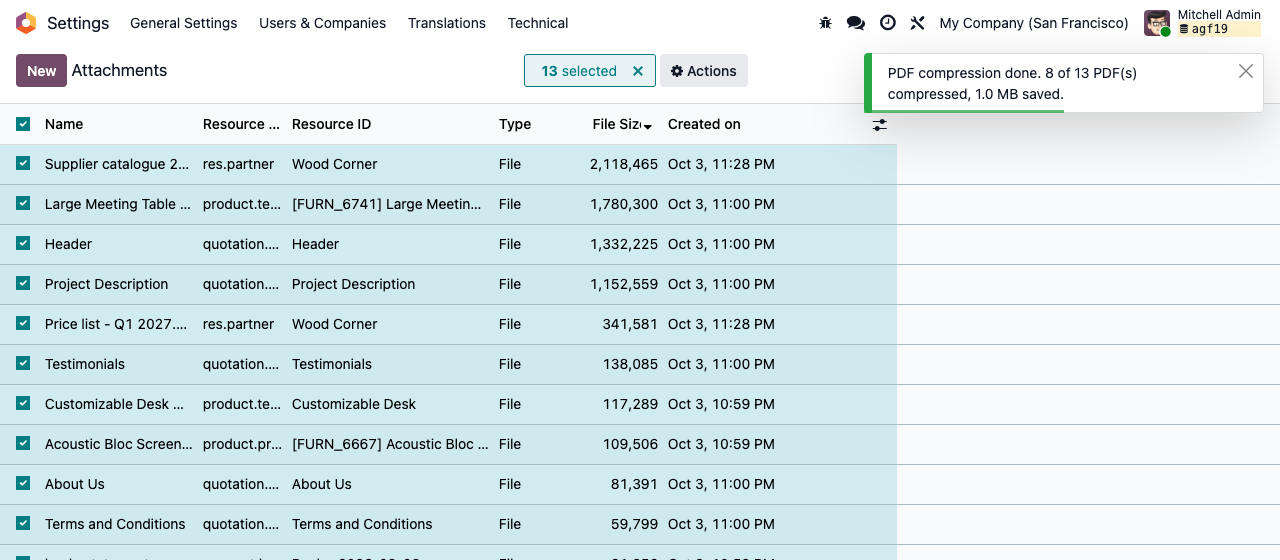Click the Project Description resource ID cell
The height and width of the screenshot is (560, 1280).
click(x=353, y=284)
